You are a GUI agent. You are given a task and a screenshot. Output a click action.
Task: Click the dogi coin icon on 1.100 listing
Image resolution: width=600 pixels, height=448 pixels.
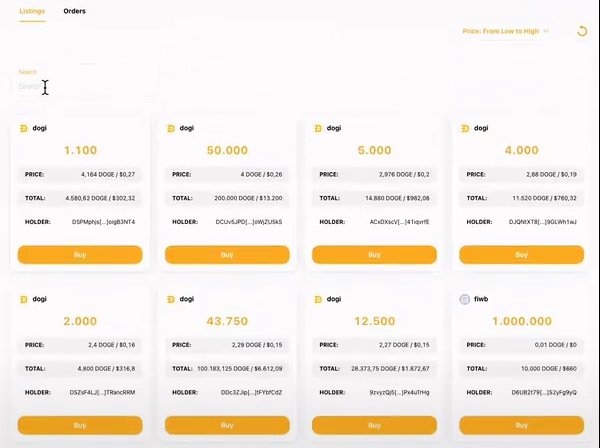24,129
